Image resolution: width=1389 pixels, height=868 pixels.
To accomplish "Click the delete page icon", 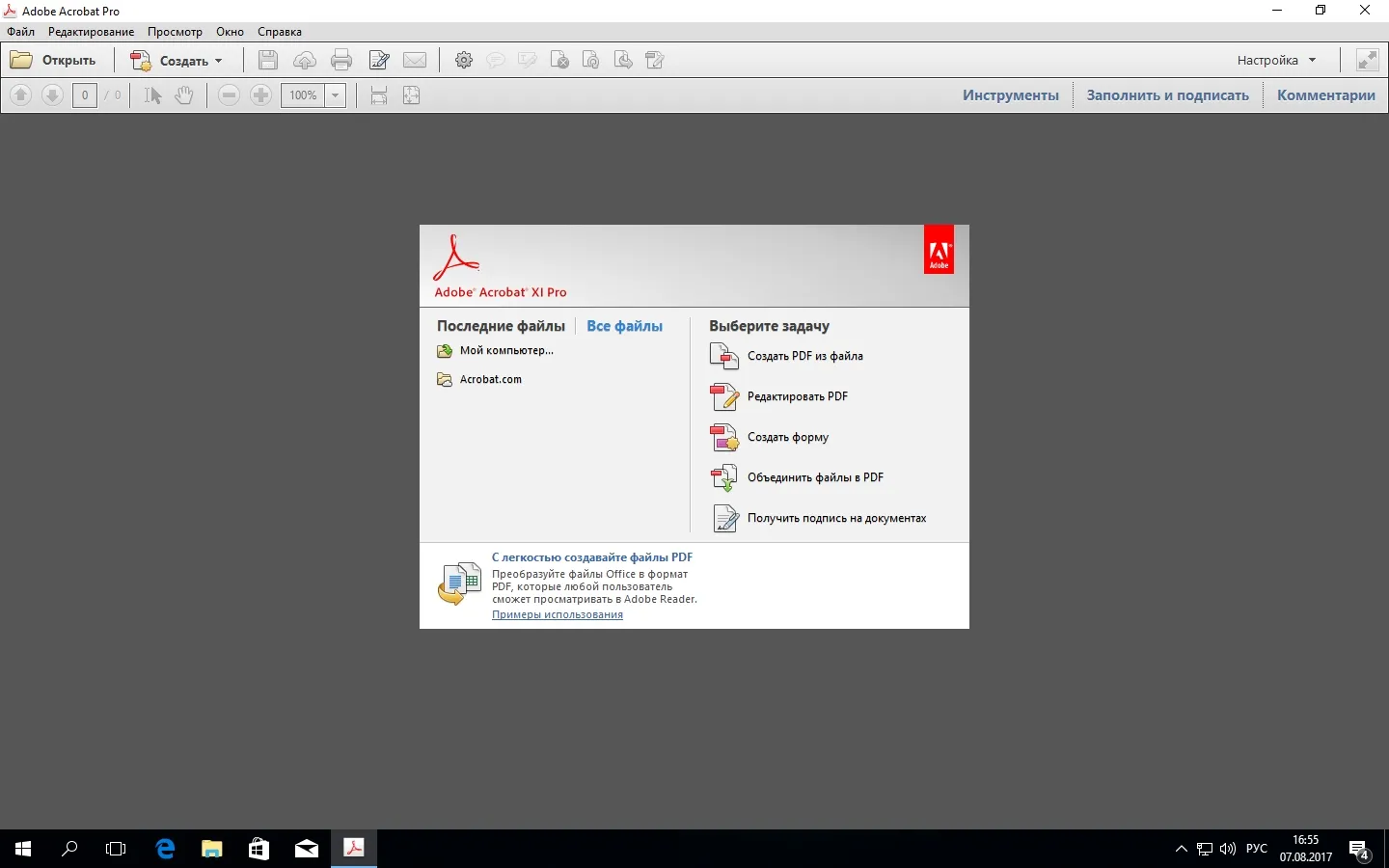I will pos(559,60).
